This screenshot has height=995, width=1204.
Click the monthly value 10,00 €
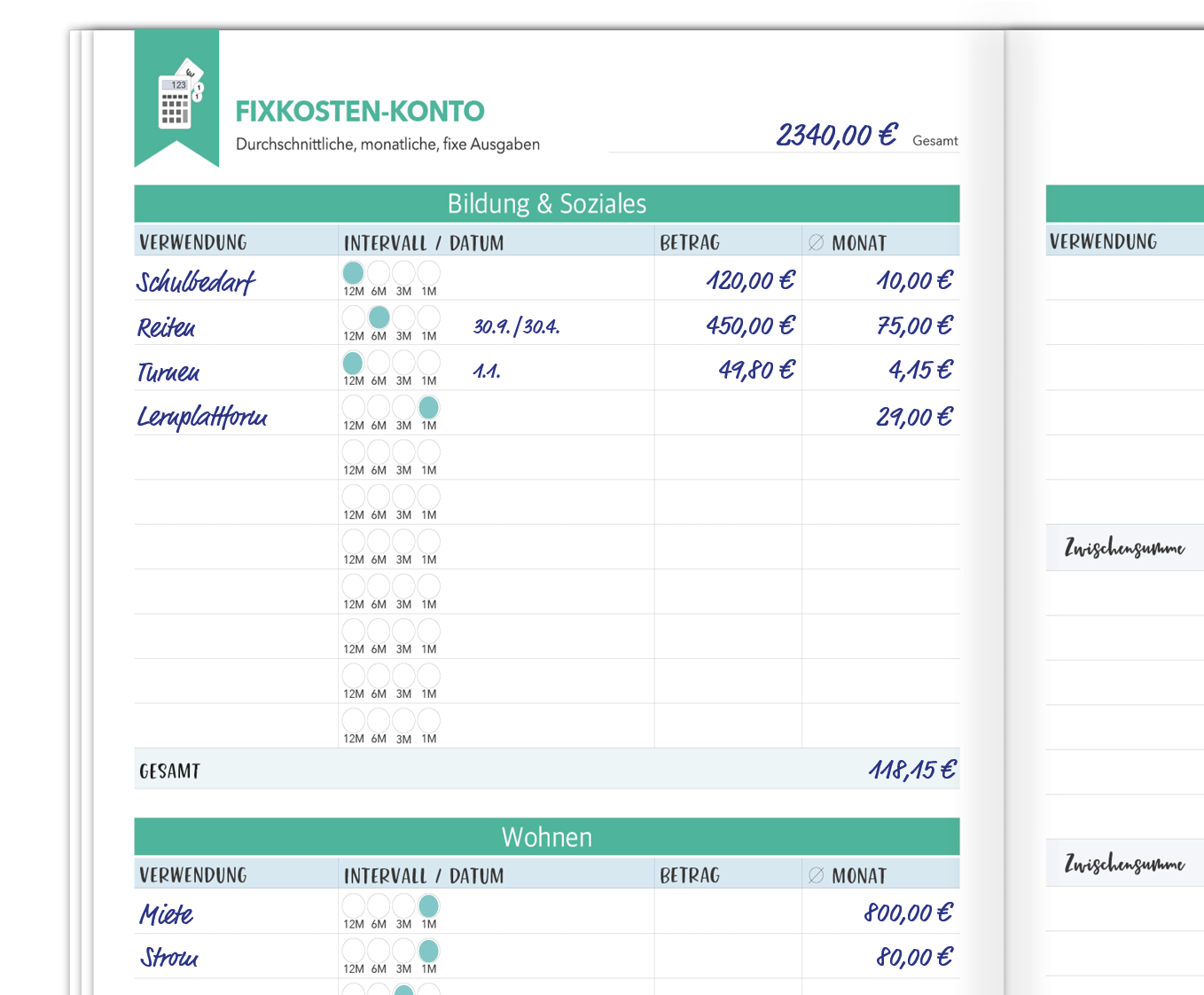[915, 281]
